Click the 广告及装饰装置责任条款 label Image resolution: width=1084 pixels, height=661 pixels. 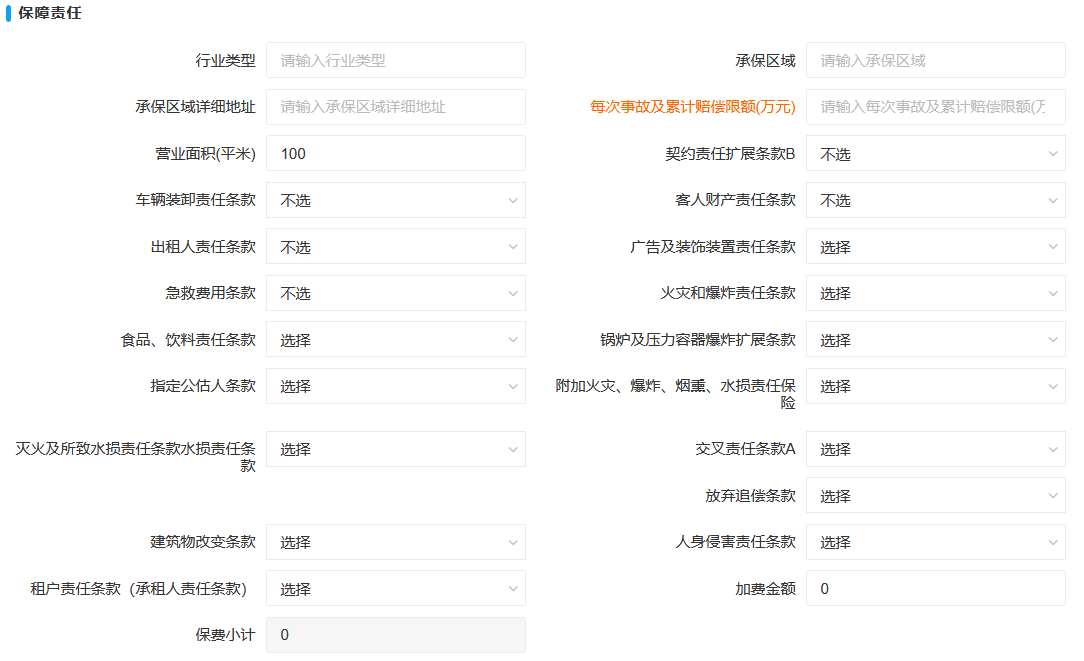point(713,246)
